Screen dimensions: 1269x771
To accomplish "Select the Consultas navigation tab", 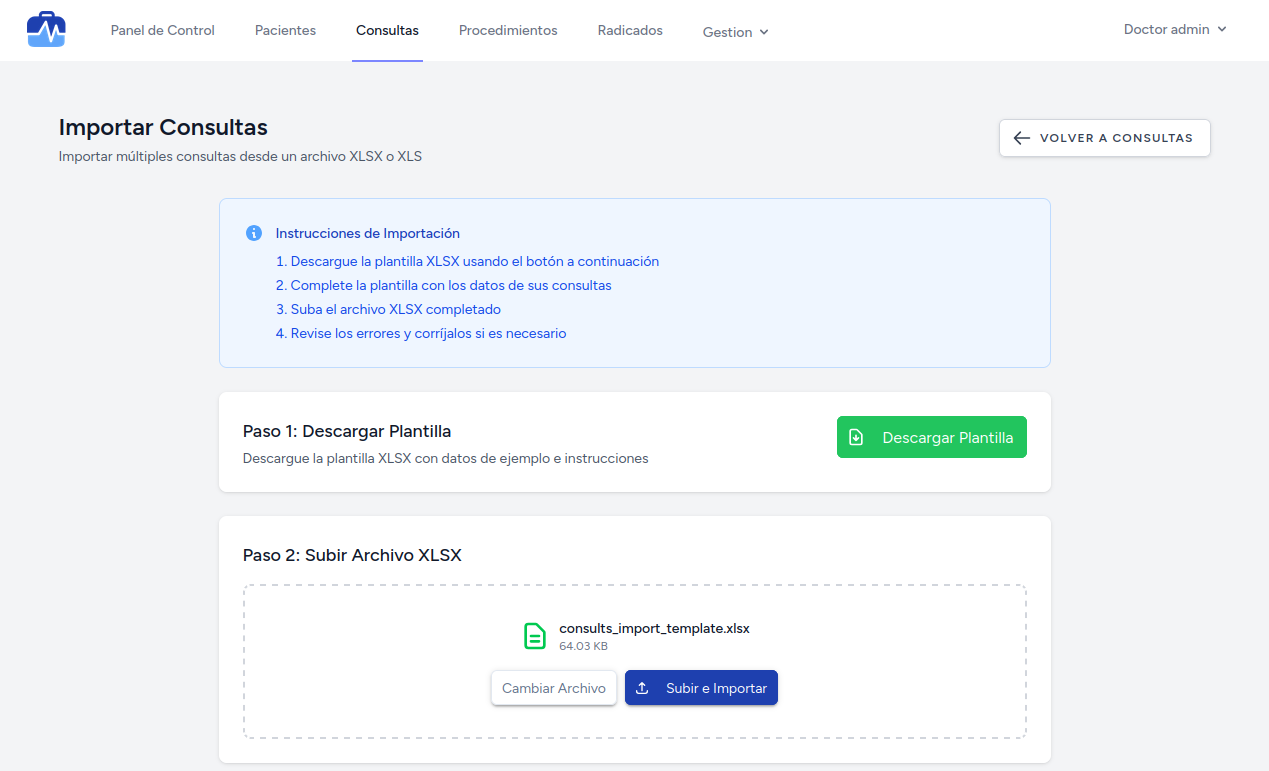I will (x=387, y=30).
